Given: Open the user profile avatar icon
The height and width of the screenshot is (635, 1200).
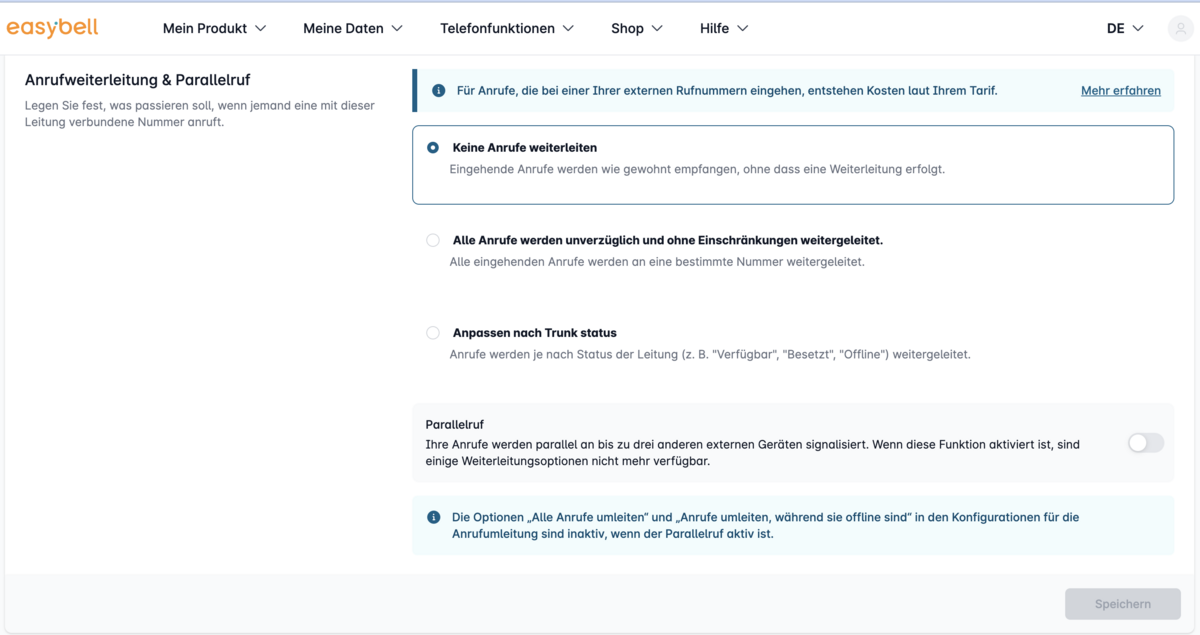Looking at the screenshot, I should 1181,28.
